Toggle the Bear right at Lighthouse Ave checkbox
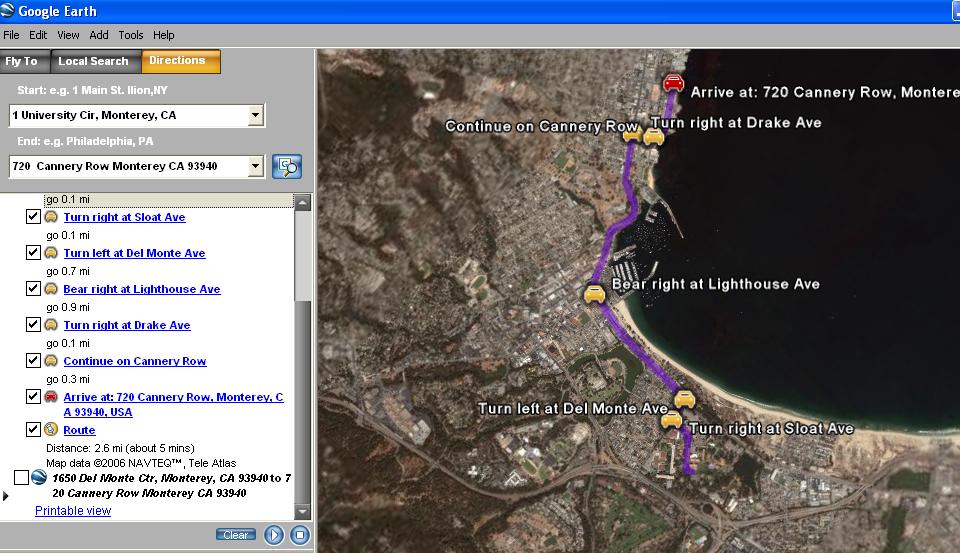This screenshot has height=553, width=960. tap(33, 289)
